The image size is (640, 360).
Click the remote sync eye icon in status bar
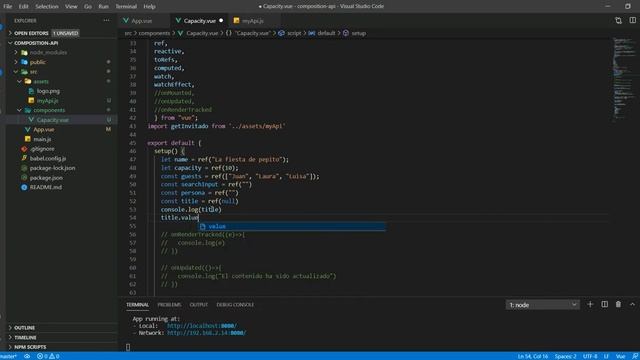coord(27,356)
